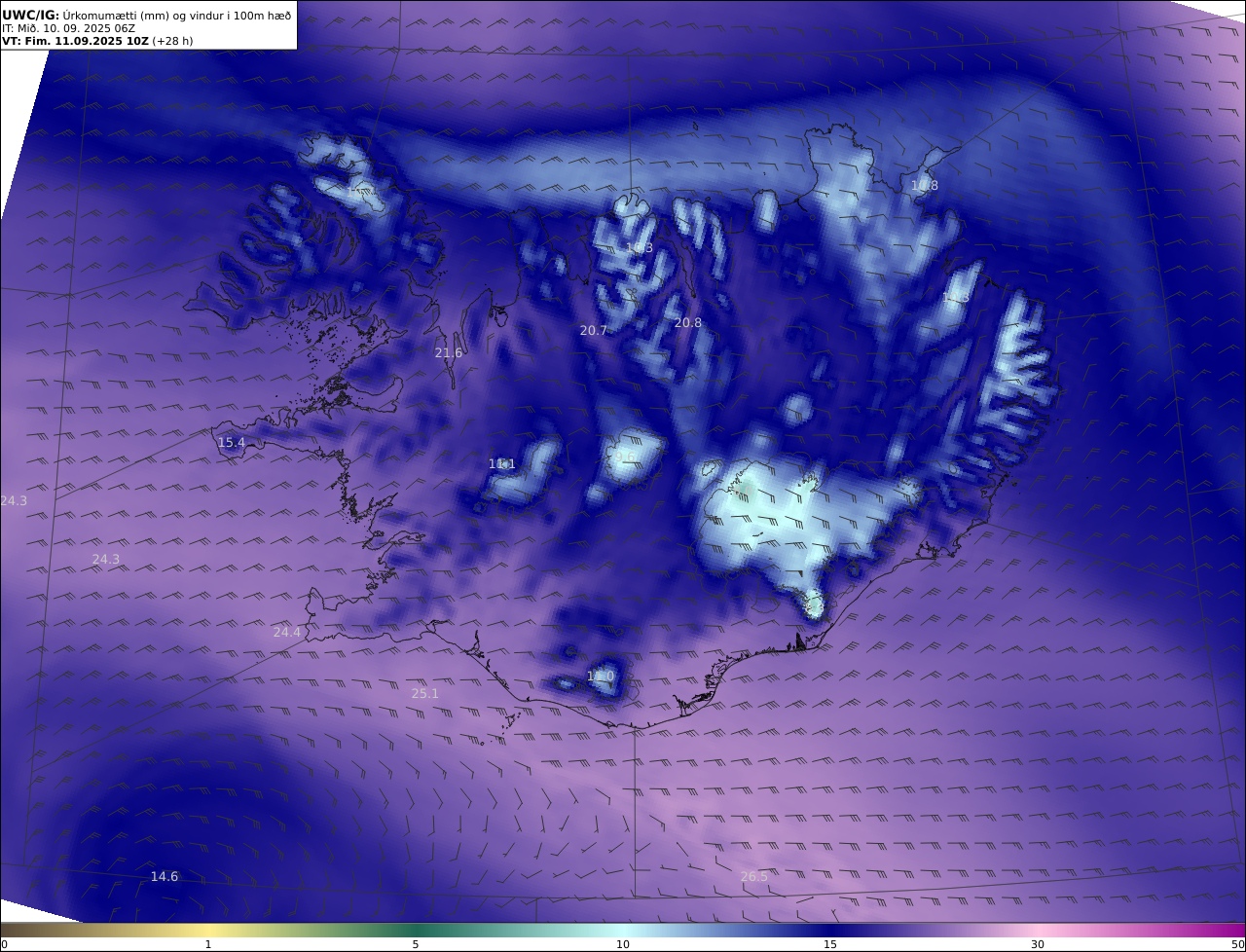Click the 11.1 value on the map
This screenshot has height=952, width=1246.
(502, 464)
